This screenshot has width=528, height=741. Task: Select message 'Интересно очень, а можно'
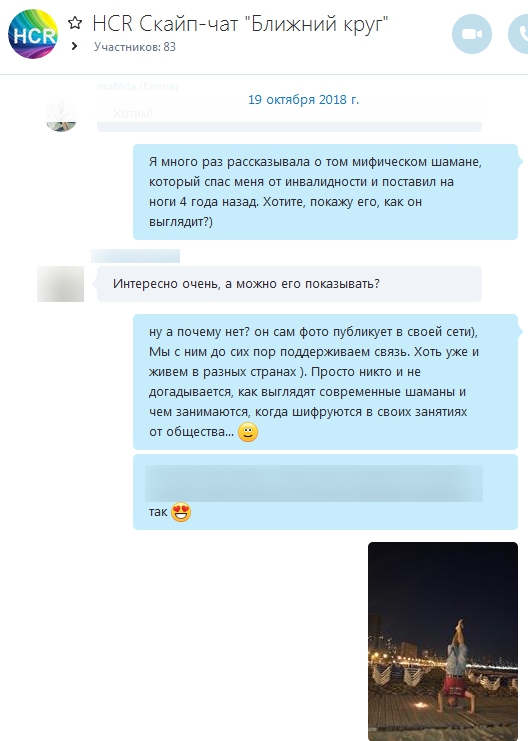pyautogui.click(x=289, y=284)
